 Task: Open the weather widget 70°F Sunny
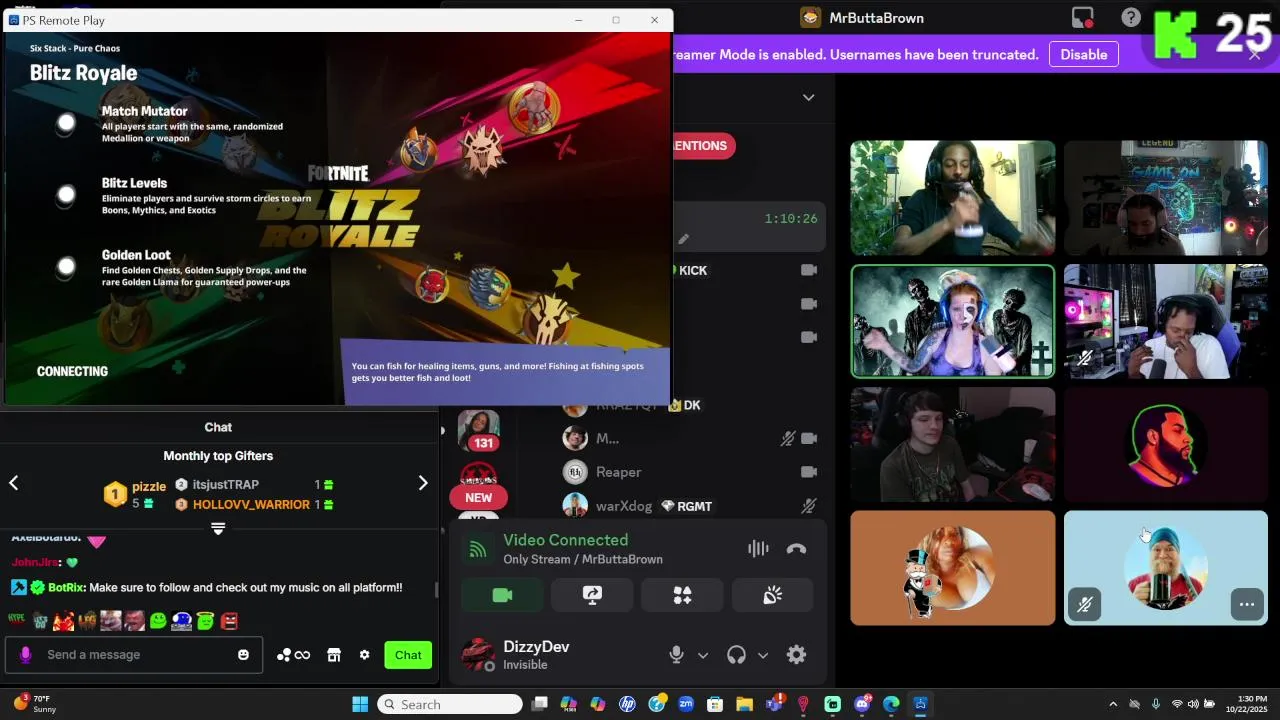click(x=34, y=704)
